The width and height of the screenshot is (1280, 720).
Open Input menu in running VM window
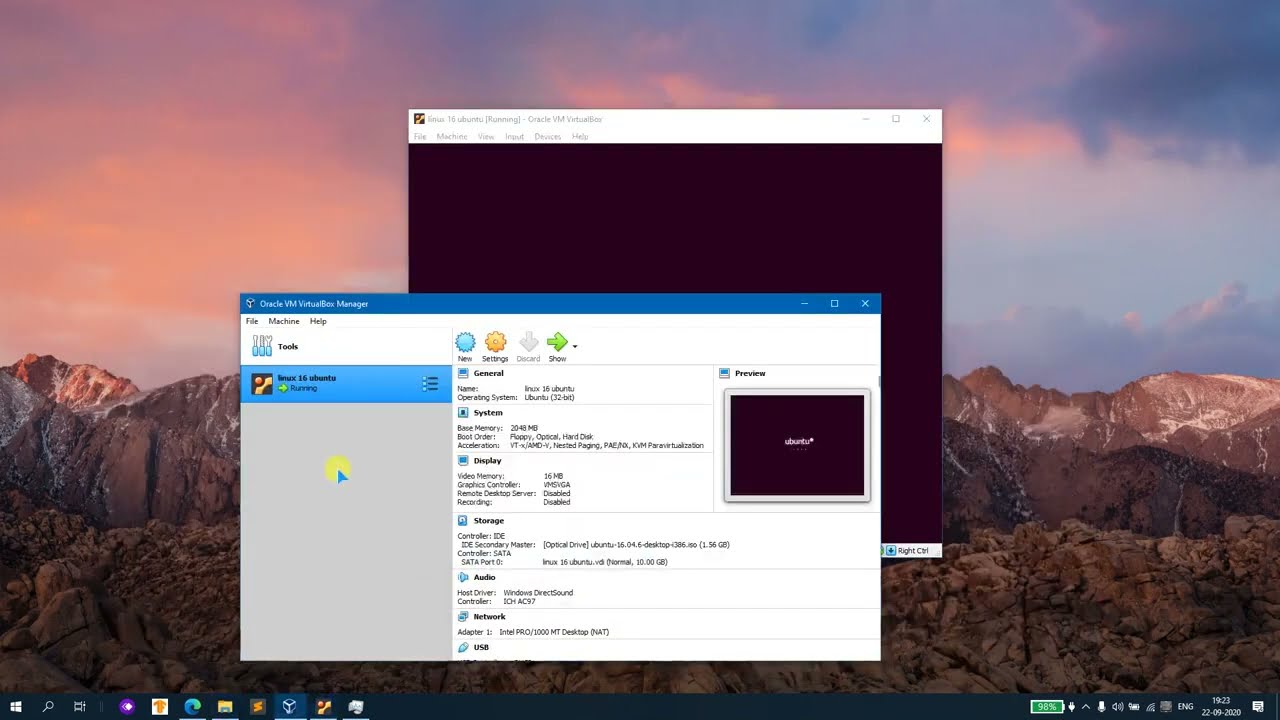[514, 136]
